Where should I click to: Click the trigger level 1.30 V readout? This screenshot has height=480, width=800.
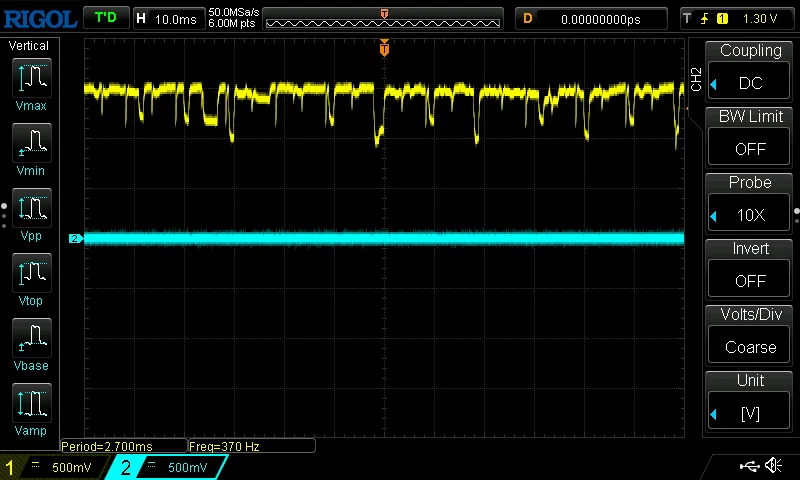760,19
